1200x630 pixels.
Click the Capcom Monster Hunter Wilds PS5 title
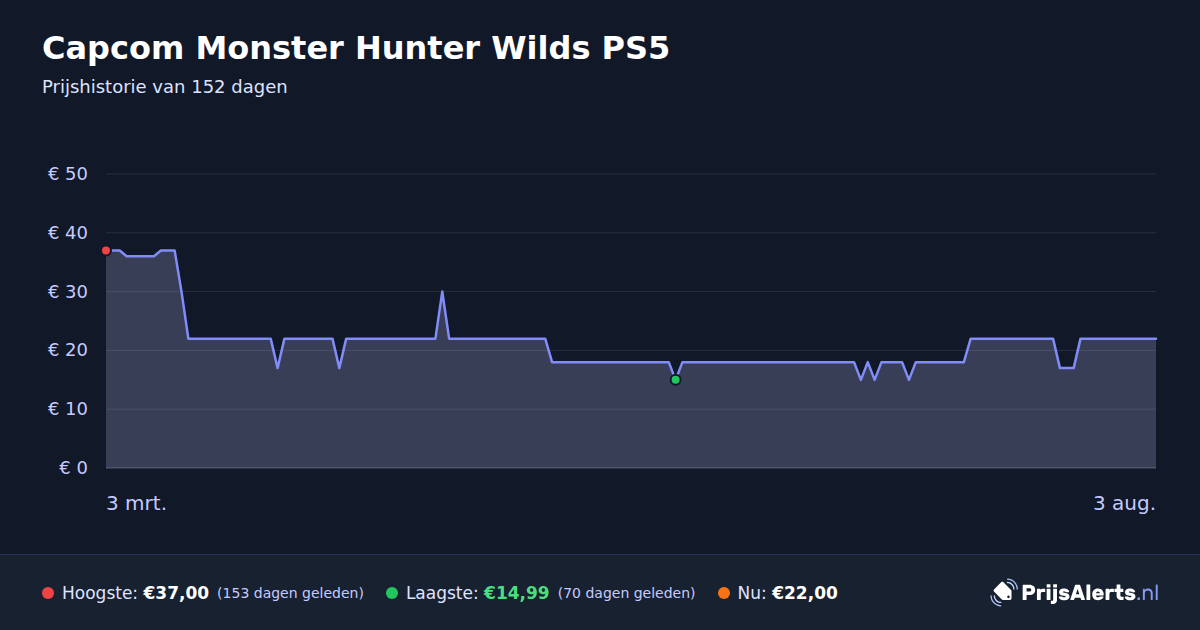point(355,48)
